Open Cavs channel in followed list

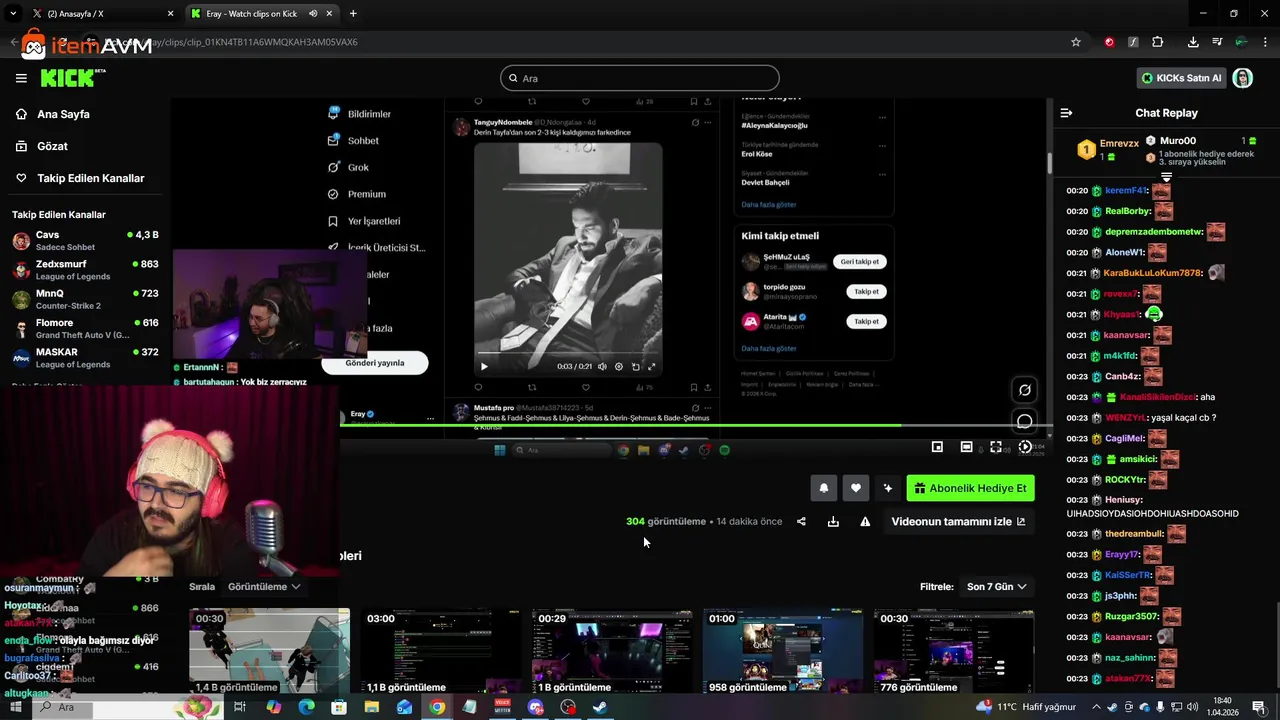pyautogui.click(x=85, y=241)
